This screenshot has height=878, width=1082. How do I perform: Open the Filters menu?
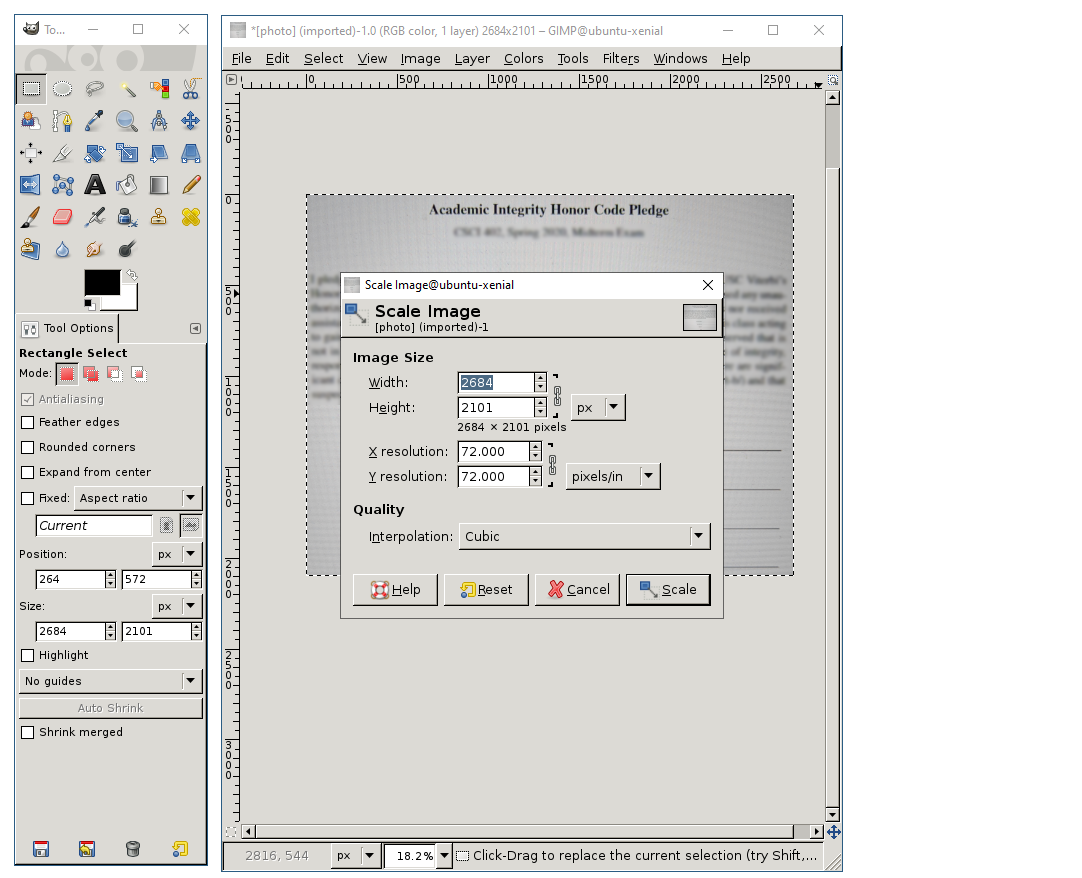click(x=620, y=59)
